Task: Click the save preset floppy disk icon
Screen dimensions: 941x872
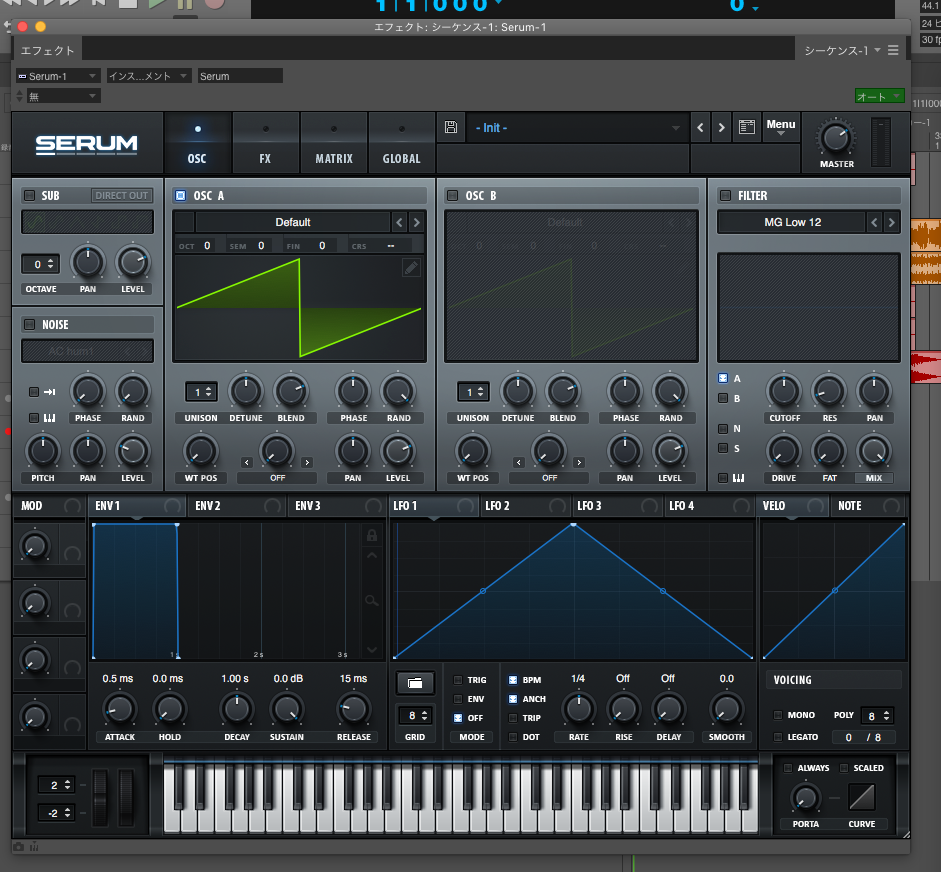Action: click(451, 127)
